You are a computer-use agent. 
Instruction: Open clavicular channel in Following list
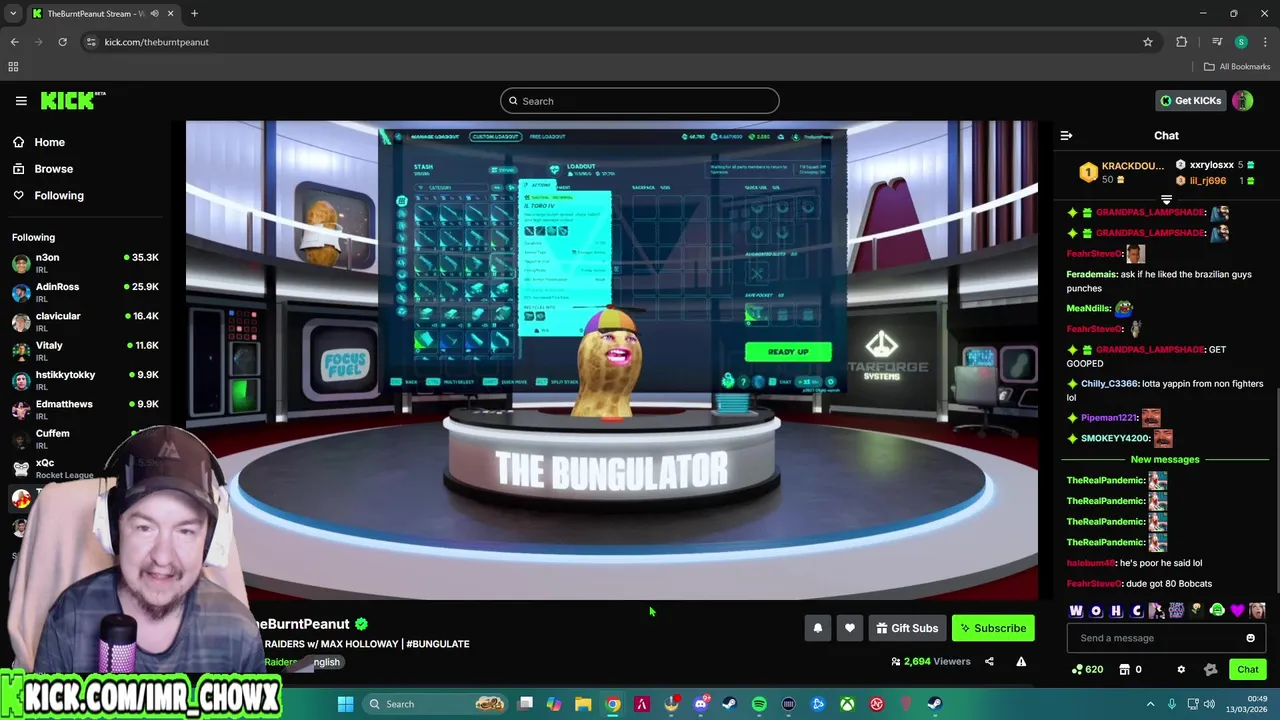tap(85, 322)
